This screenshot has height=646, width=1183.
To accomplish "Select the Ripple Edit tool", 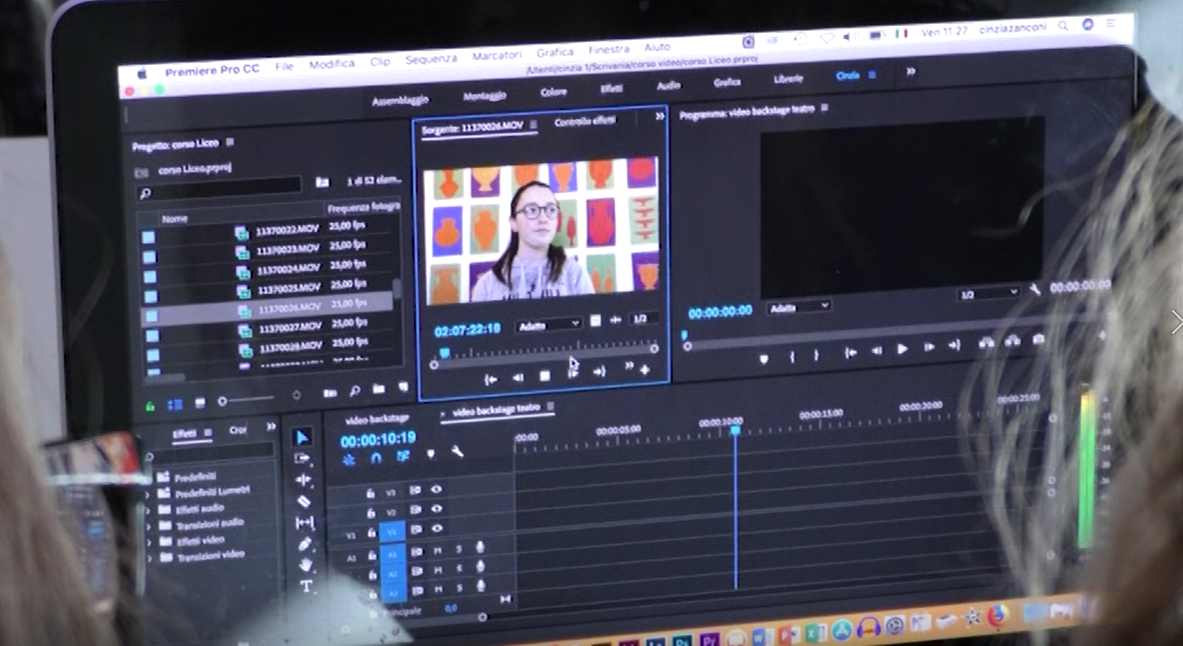I will pos(303,479).
